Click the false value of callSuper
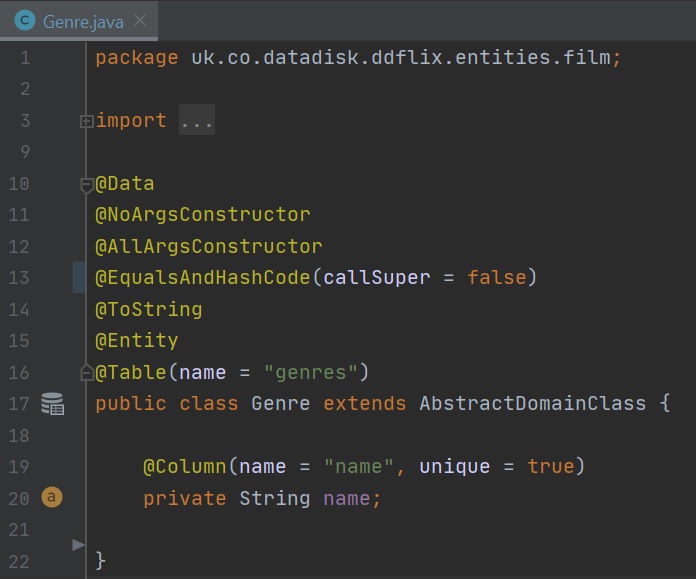Screen dimensions: 696x579 496,278
